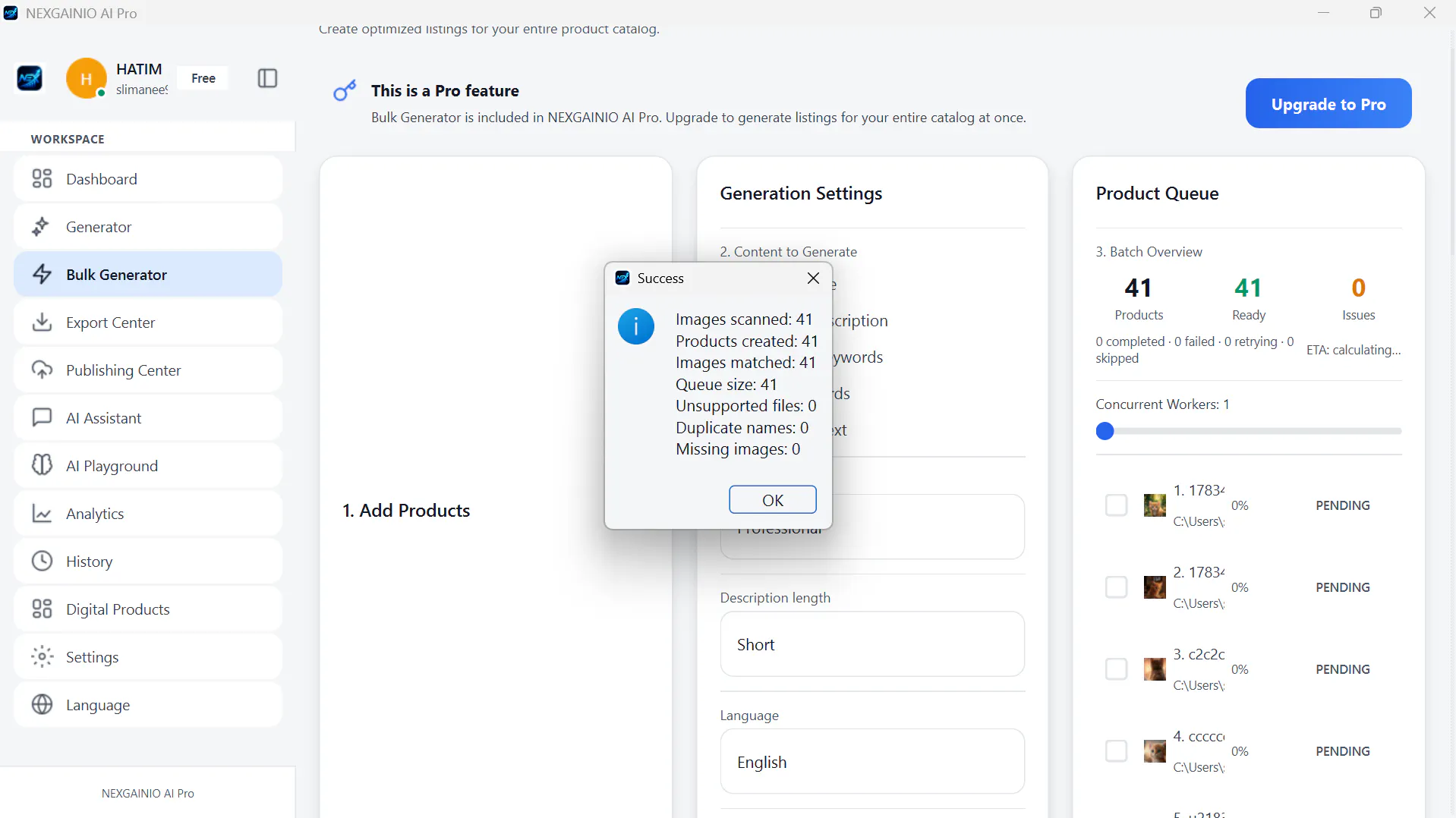Image resolution: width=1456 pixels, height=818 pixels.
Task: Click PENDING status of queue item 2
Action: (x=1342, y=587)
